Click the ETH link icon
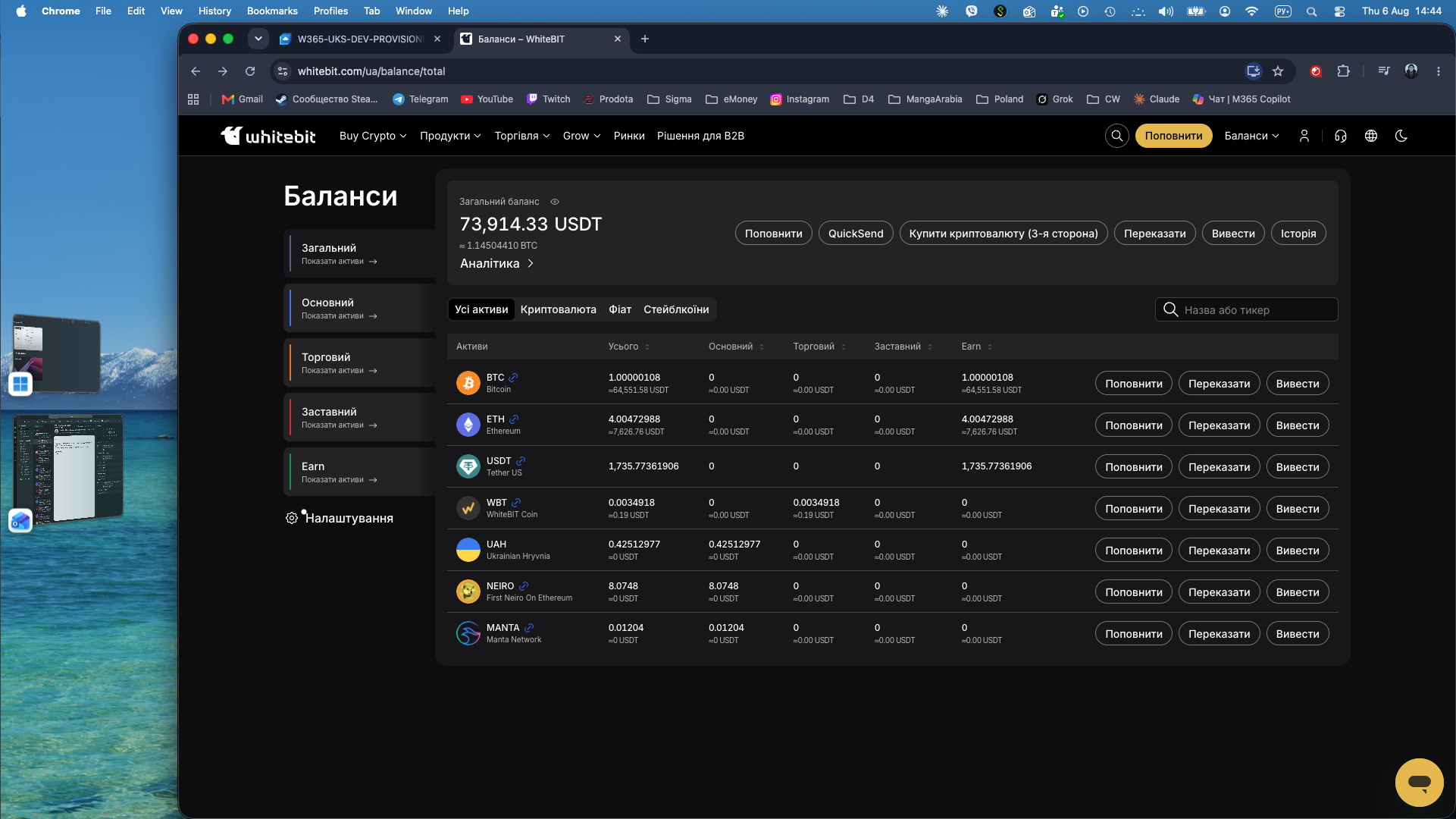Viewport: 1456px width, 819px height. tap(514, 419)
